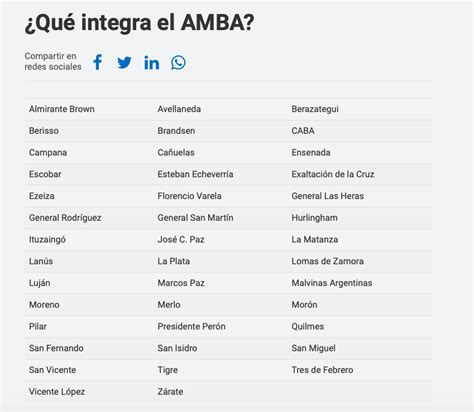Screen dimensions: 474x412
Task: Select the Malvinas Argentinas cell
Action: [x=332, y=283]
